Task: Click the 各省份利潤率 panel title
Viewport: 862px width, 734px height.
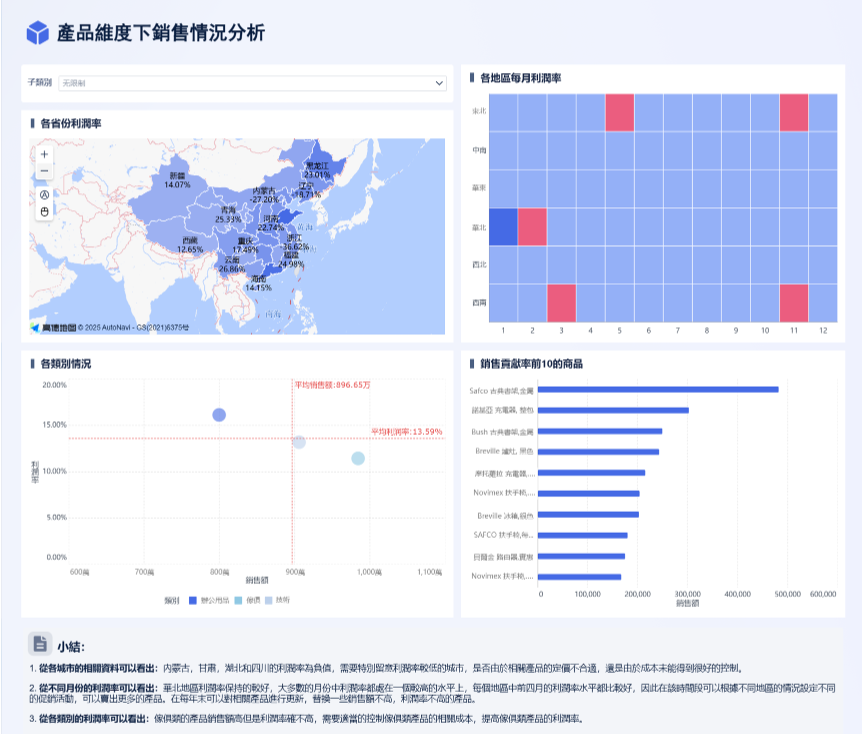Action: coord(71,124)
